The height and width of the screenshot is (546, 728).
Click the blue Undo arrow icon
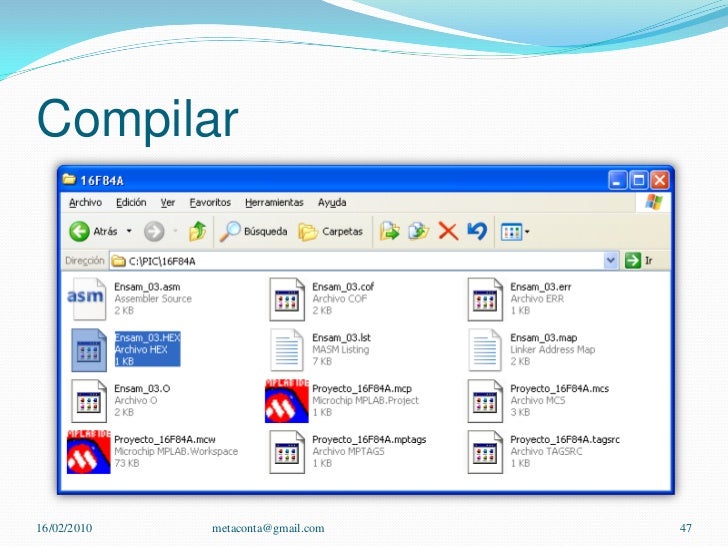(477, 231)
